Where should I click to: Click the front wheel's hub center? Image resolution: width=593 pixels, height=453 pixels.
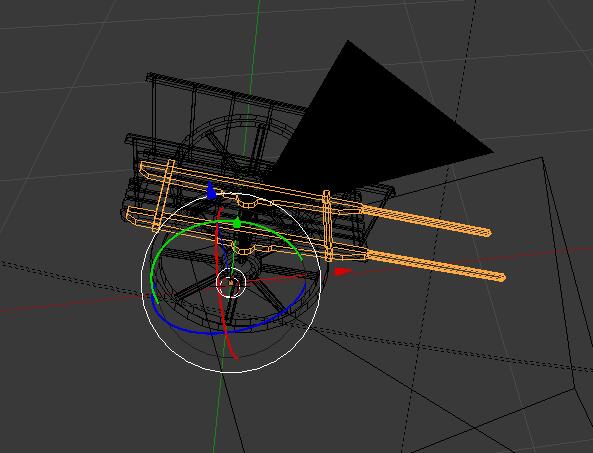(231, 283)
